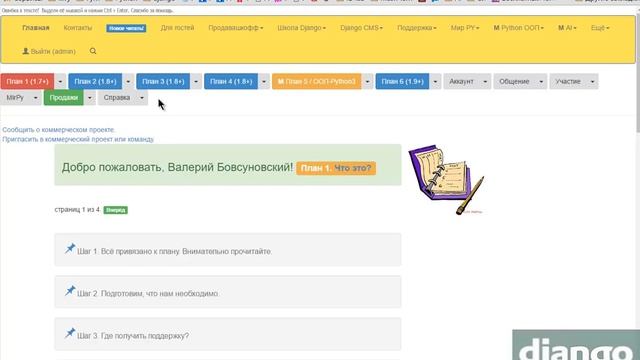The height and width of the screenshot is (360, 640).
Task: Open Пригласить в коммерческий проект или команду link
Action: click(78, 139)
